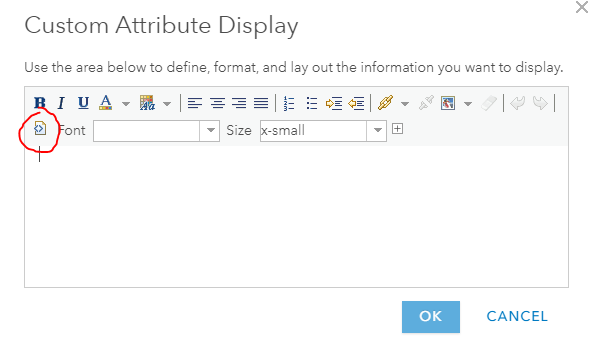Image resolution: width=594 pixels, height=362 pixels.
Task: Click the Size field showing x-small
Action: (313, 131)
